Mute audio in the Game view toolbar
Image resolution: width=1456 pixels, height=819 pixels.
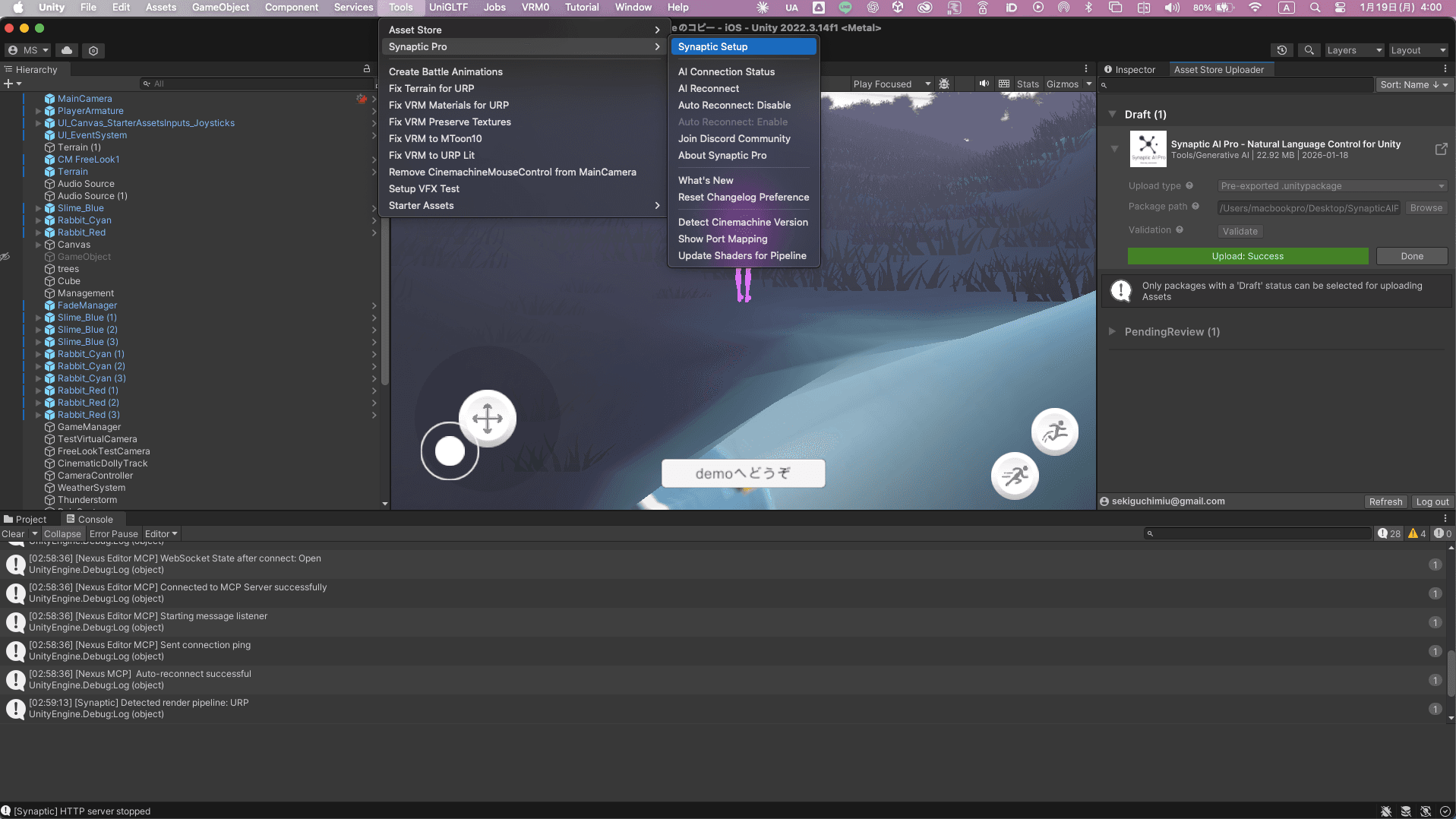pos(984,84)
